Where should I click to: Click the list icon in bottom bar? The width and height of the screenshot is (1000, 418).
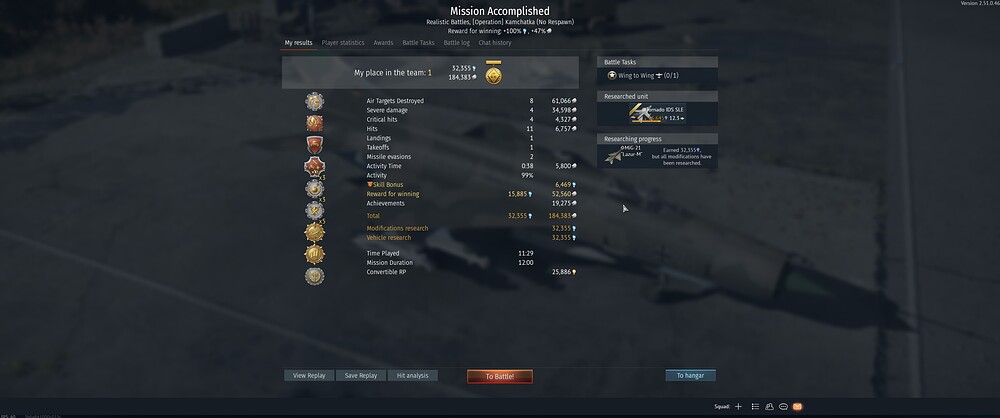(755, 407)
